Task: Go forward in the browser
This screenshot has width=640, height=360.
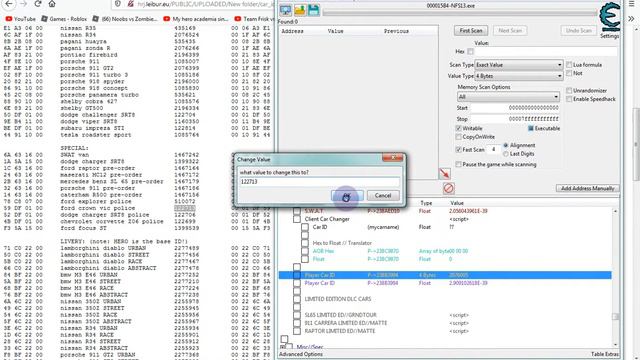Action: click(x=23, y=4)
